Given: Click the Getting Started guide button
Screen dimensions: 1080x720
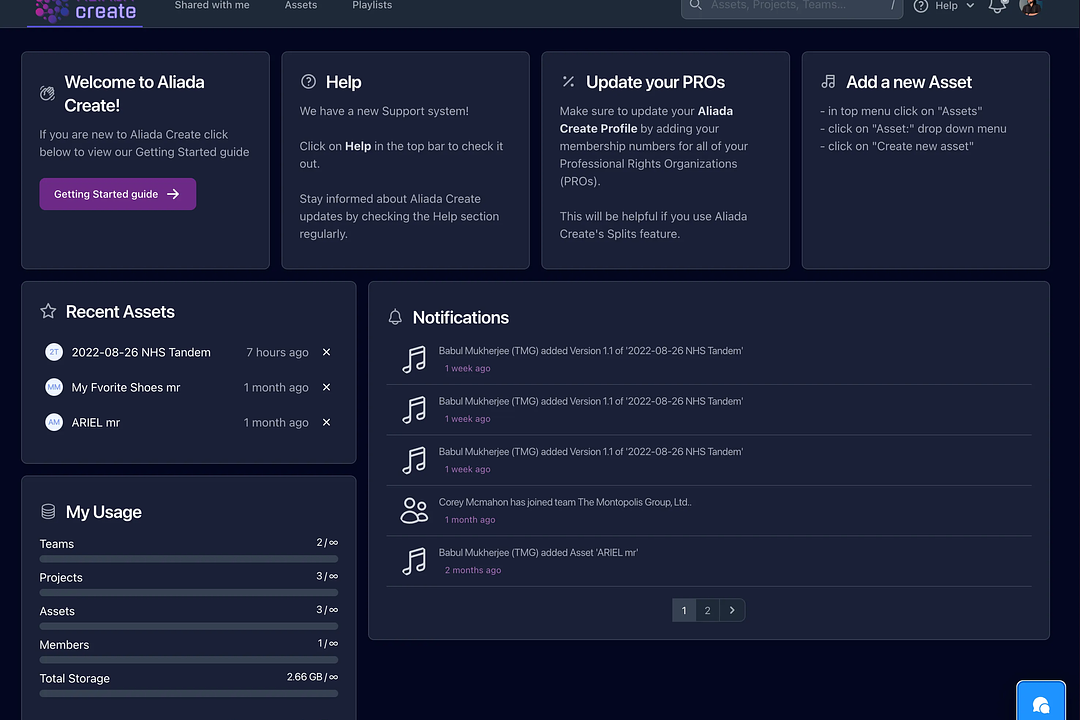Looking at the screenshot, I should point(118,194).
